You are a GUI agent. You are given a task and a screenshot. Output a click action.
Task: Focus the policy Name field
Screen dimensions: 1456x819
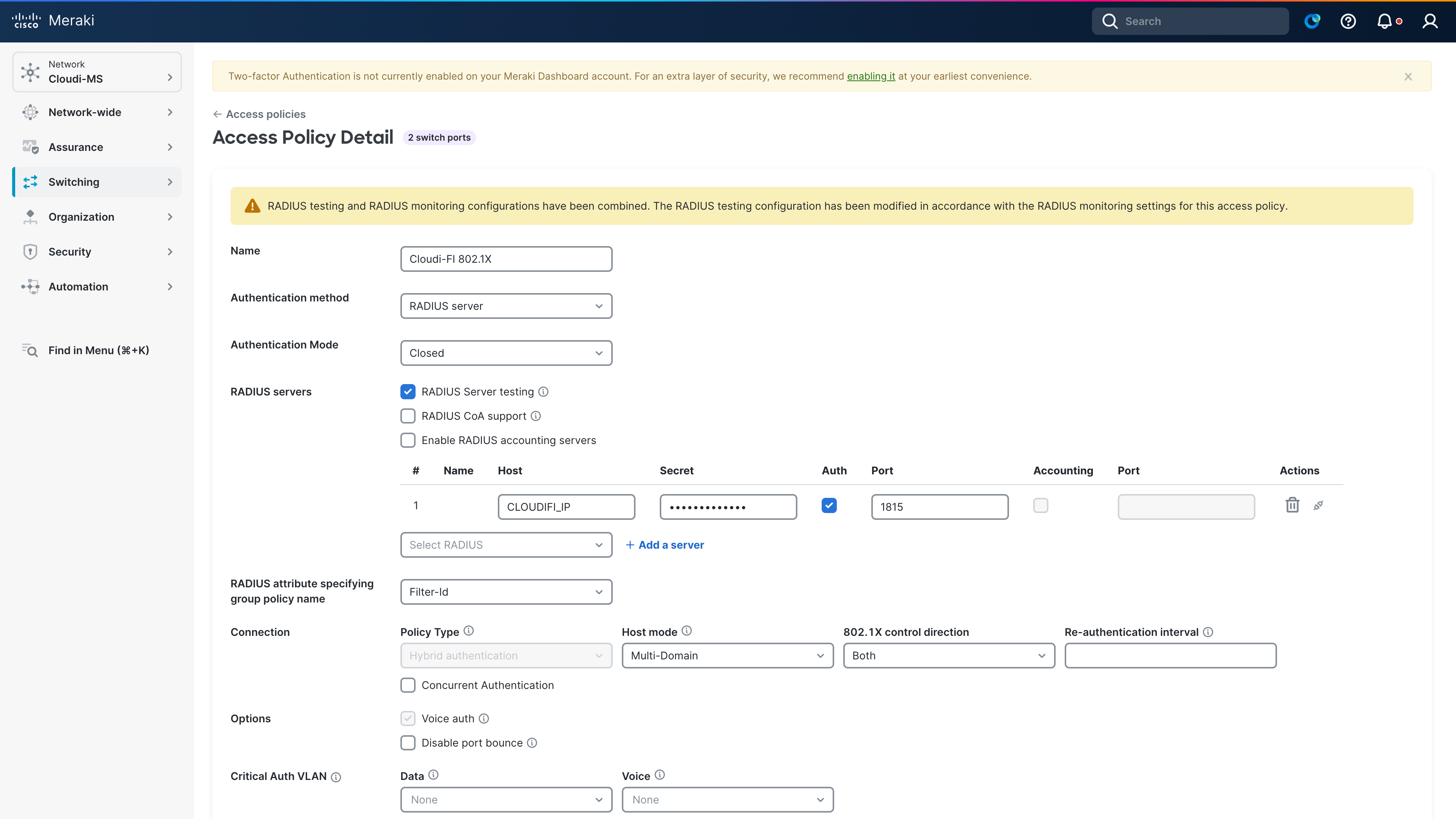(507, 259)
